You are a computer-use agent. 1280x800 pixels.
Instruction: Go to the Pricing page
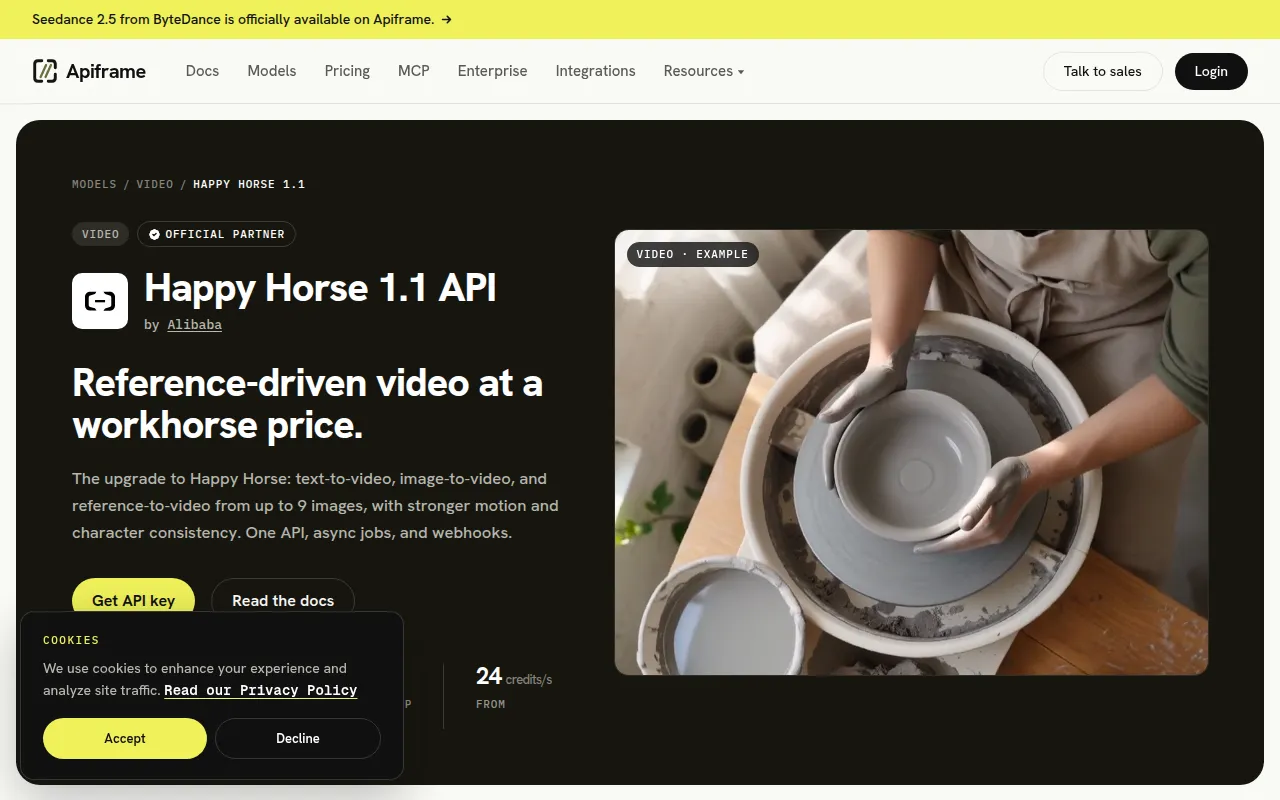click(x=347, y=71)
